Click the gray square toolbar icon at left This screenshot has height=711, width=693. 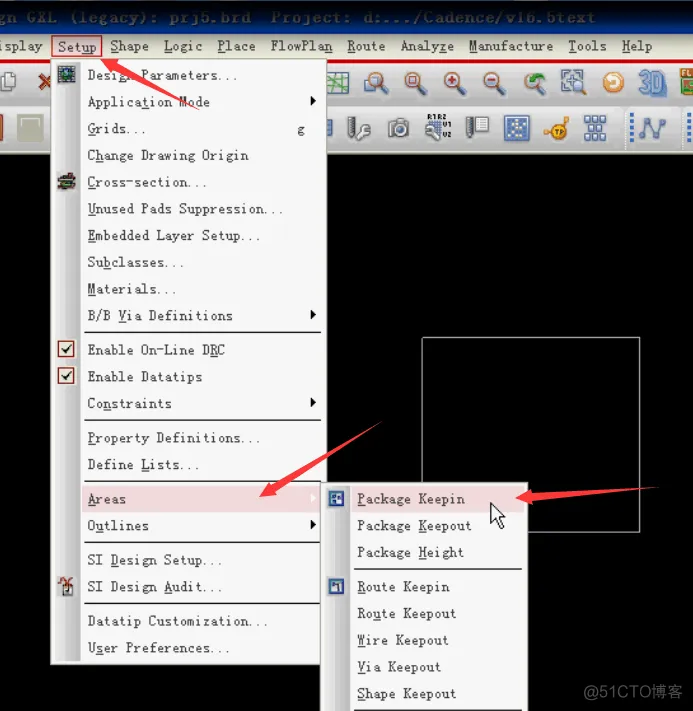tap(30, 128)
